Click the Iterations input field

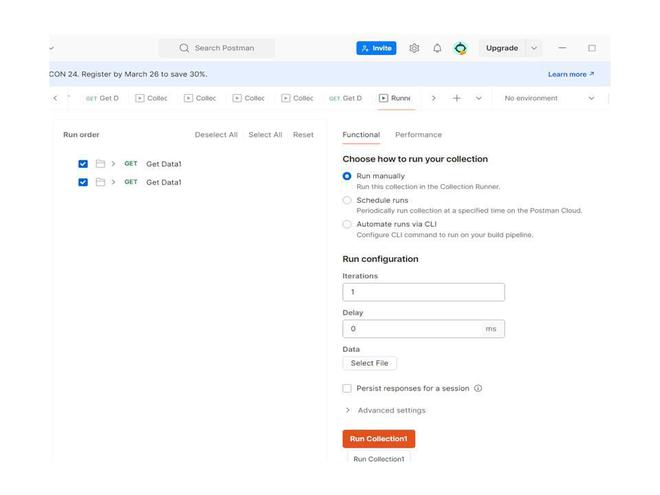click(x=423, y=292)
